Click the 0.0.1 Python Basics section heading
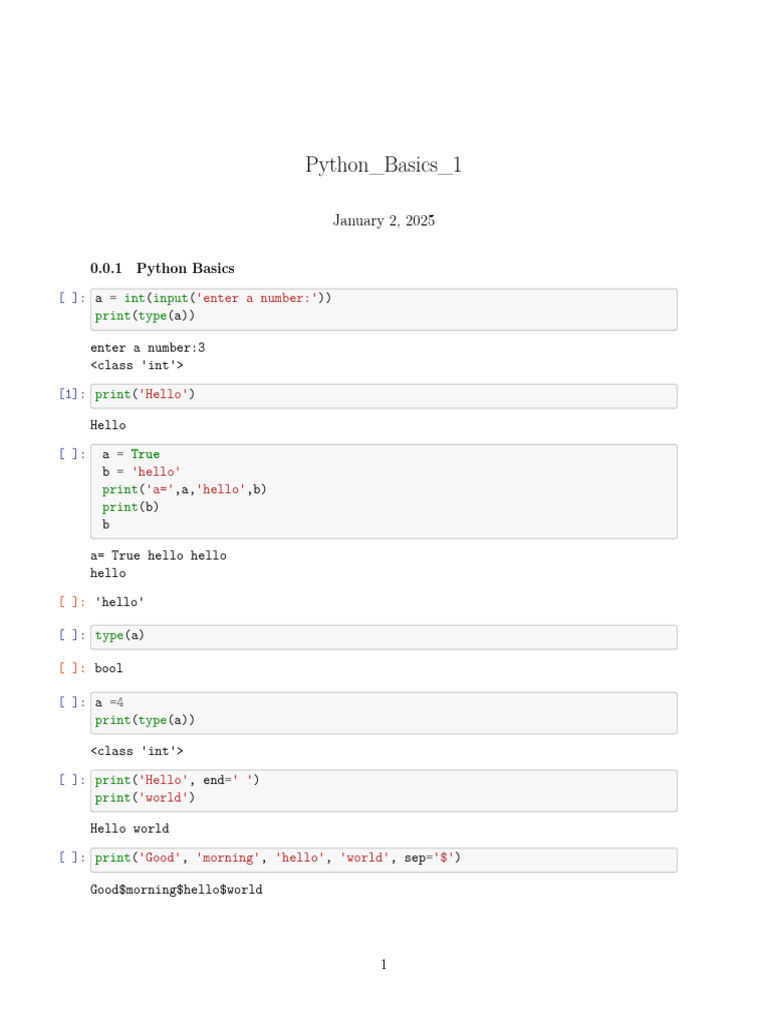 (x=162, y=268)
